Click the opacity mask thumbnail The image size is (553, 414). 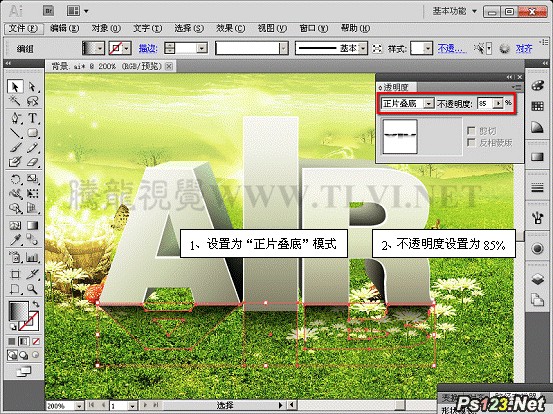click(x=400, y=136)
